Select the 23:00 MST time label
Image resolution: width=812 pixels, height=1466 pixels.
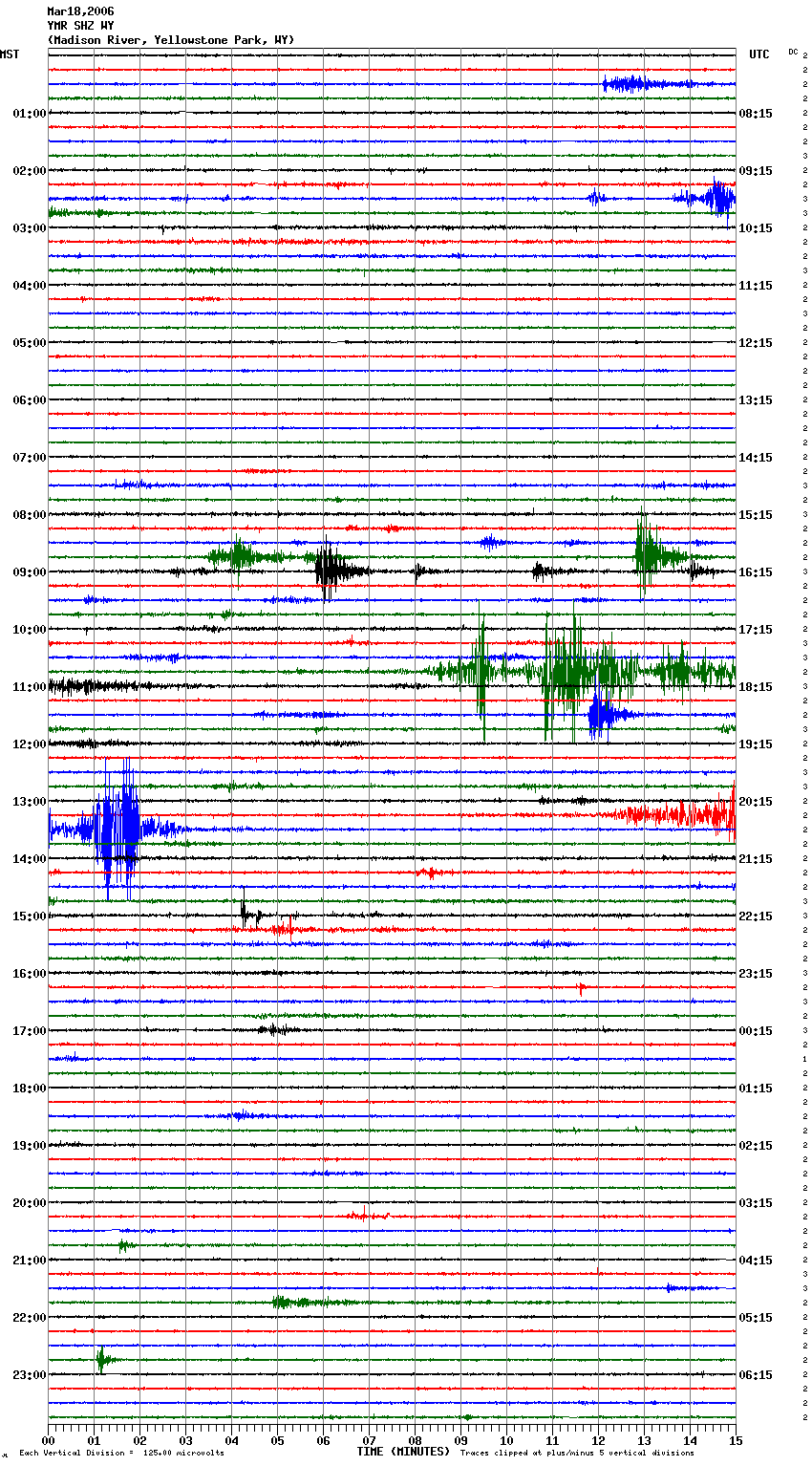coord(30,1375)
